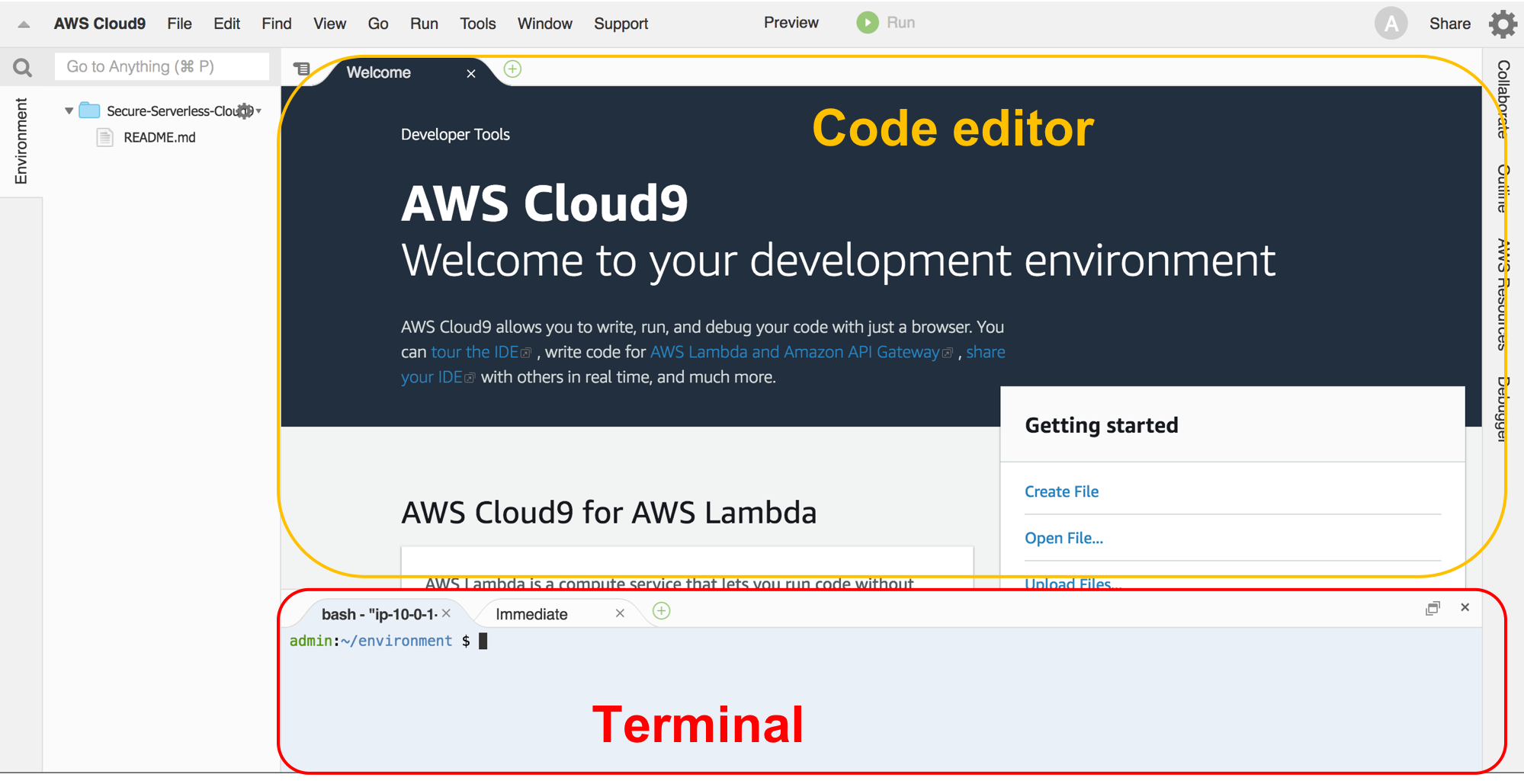The width and height of the screenshot is (1524, 784).
Task: Add a new editor tab with the plus icon next to Welcome
Action: click(512, 69)
